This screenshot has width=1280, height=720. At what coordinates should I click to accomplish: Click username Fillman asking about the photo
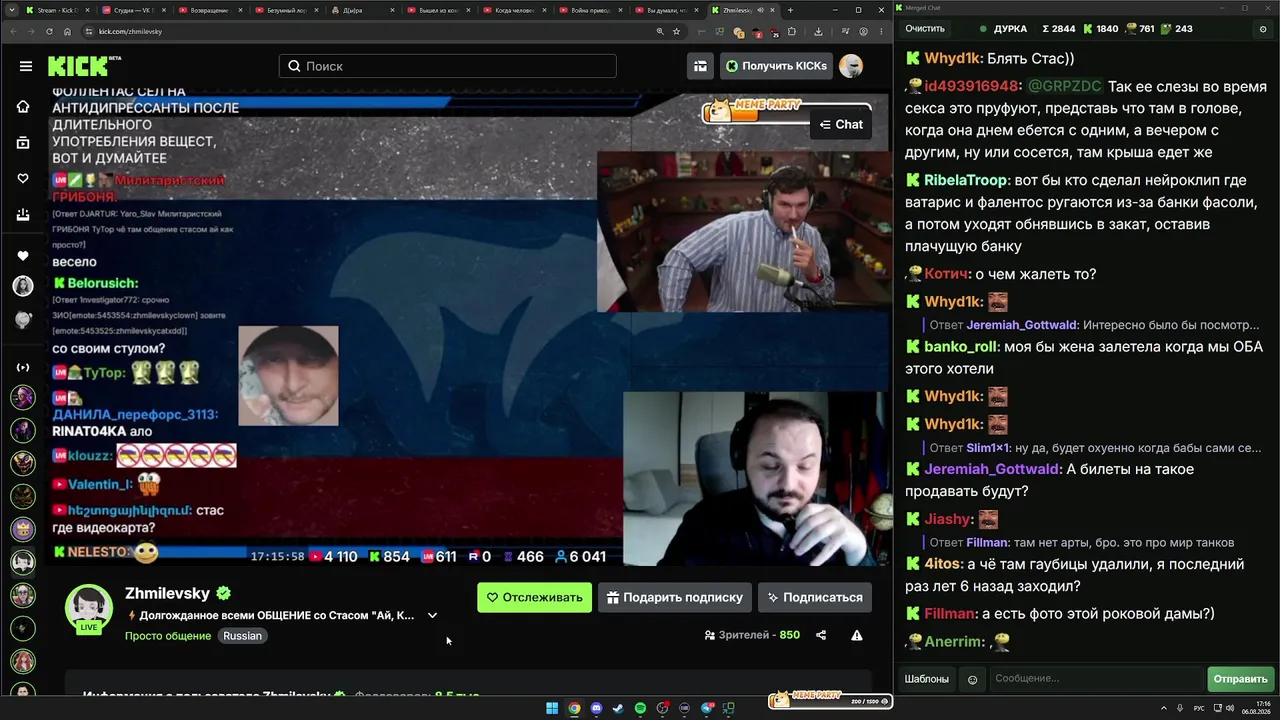(949, 613)
